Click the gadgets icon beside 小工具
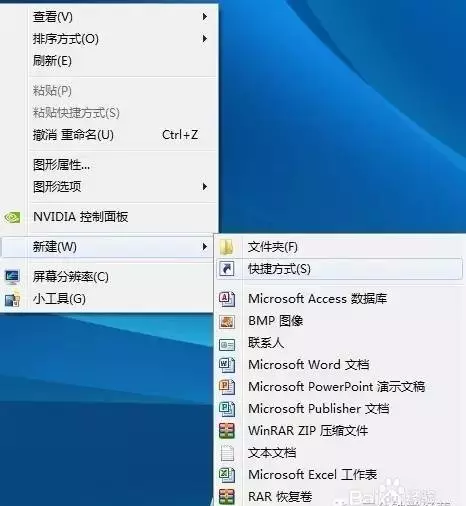The width and height of the screenshot is (466, 506). pos(12,299)
